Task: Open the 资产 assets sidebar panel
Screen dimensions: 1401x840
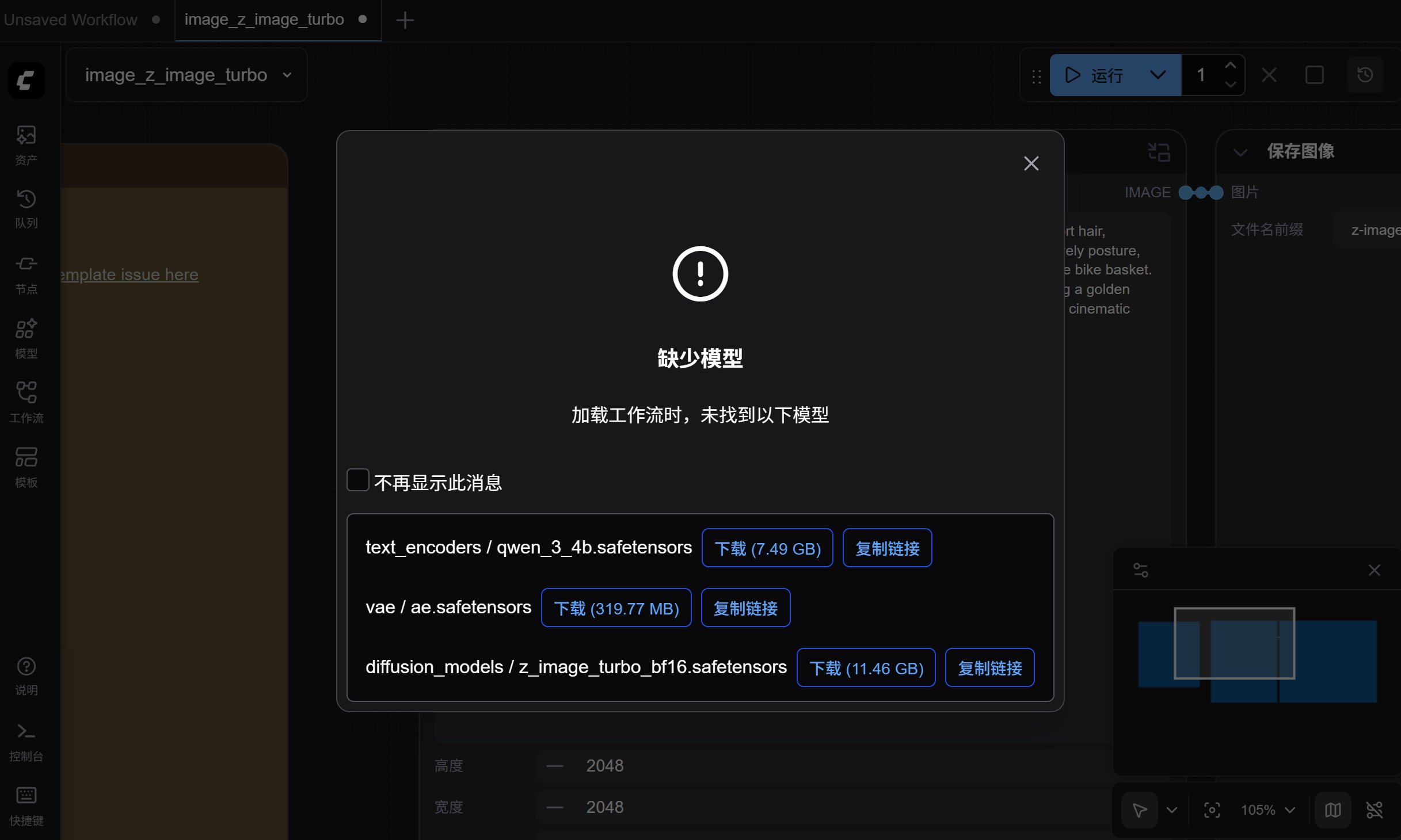Action: point(26,145)
